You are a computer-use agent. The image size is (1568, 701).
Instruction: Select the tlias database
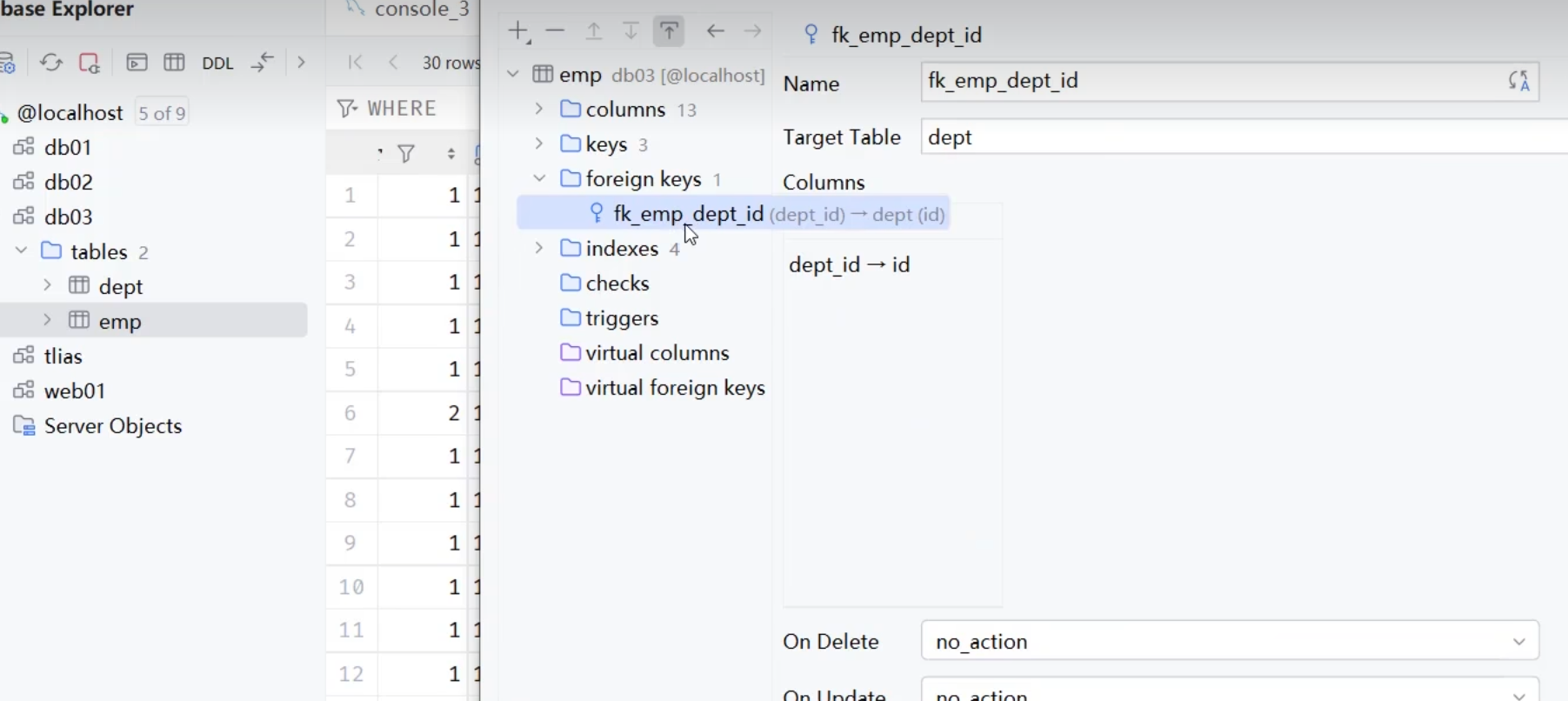point(63,357)
